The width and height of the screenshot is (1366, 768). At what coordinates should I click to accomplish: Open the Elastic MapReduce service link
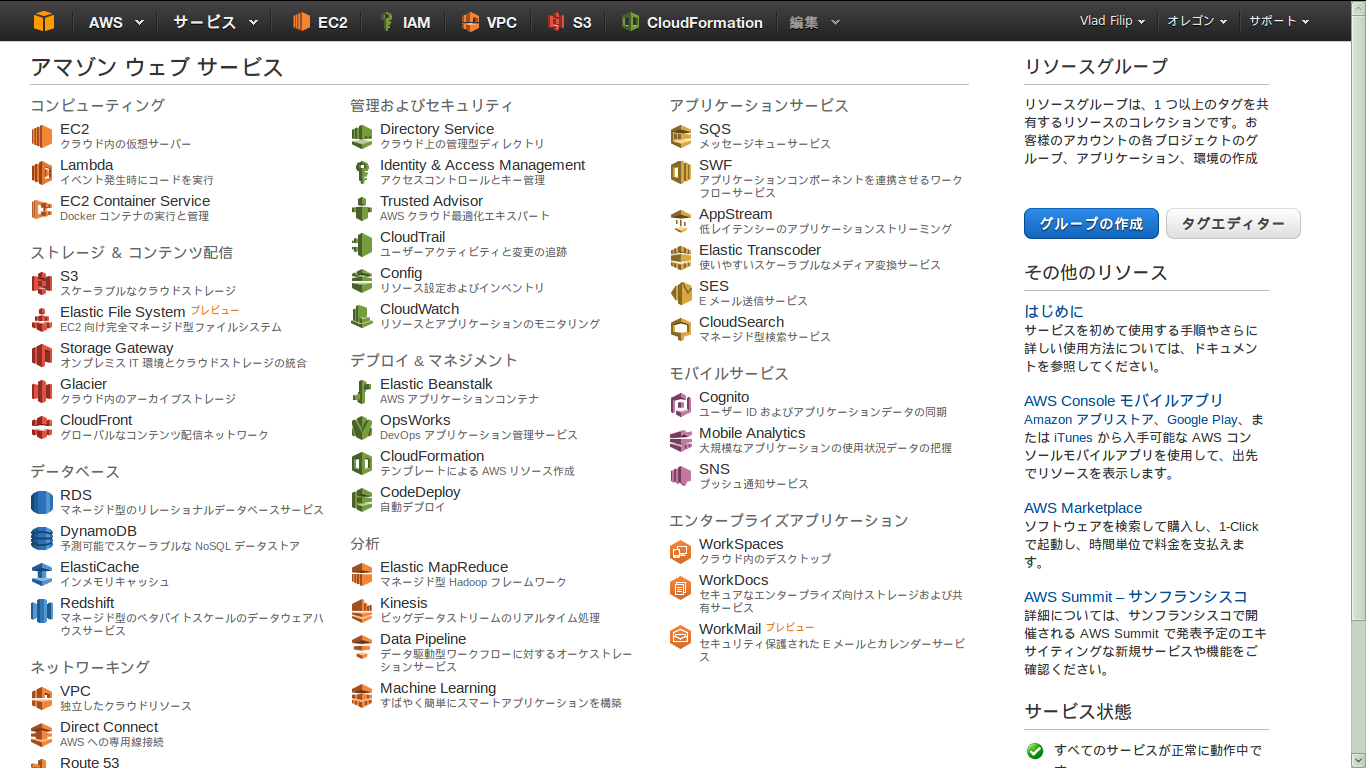444,567
